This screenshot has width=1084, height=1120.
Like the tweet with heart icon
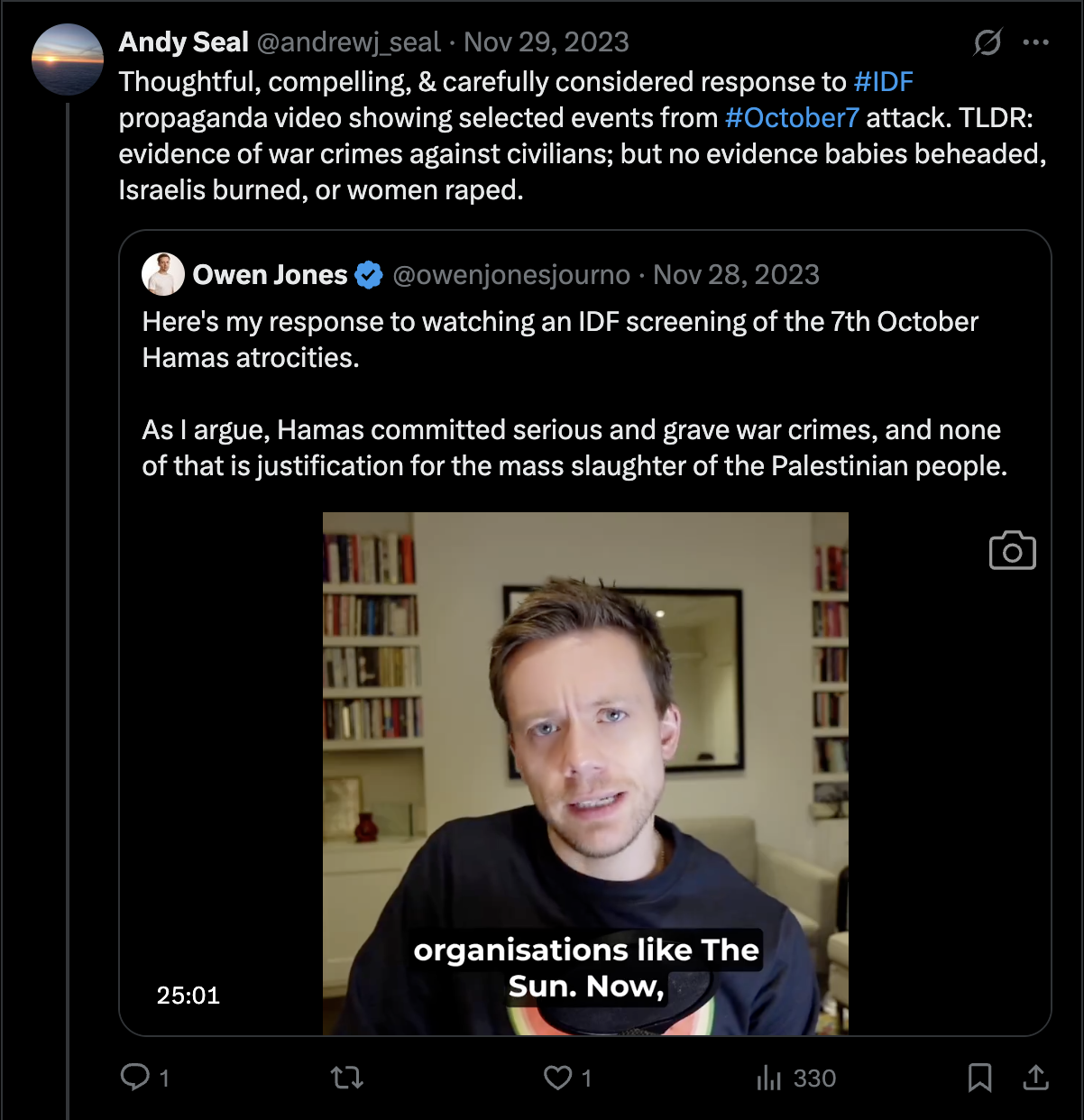coord(558,1077)
